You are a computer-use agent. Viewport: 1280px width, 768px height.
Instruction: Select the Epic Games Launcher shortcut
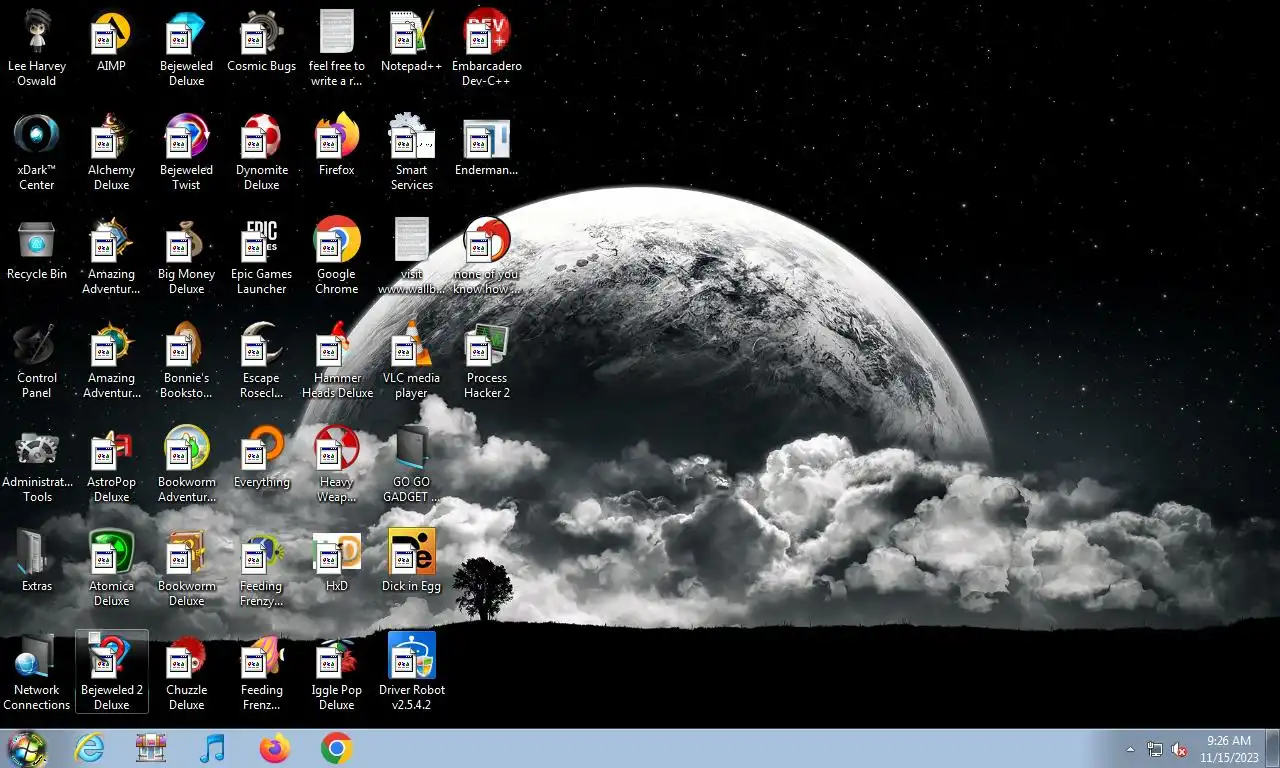point(261,256)
